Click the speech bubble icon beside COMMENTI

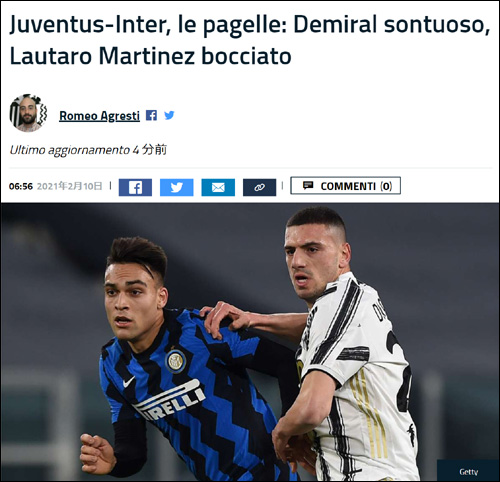point(308,185)
